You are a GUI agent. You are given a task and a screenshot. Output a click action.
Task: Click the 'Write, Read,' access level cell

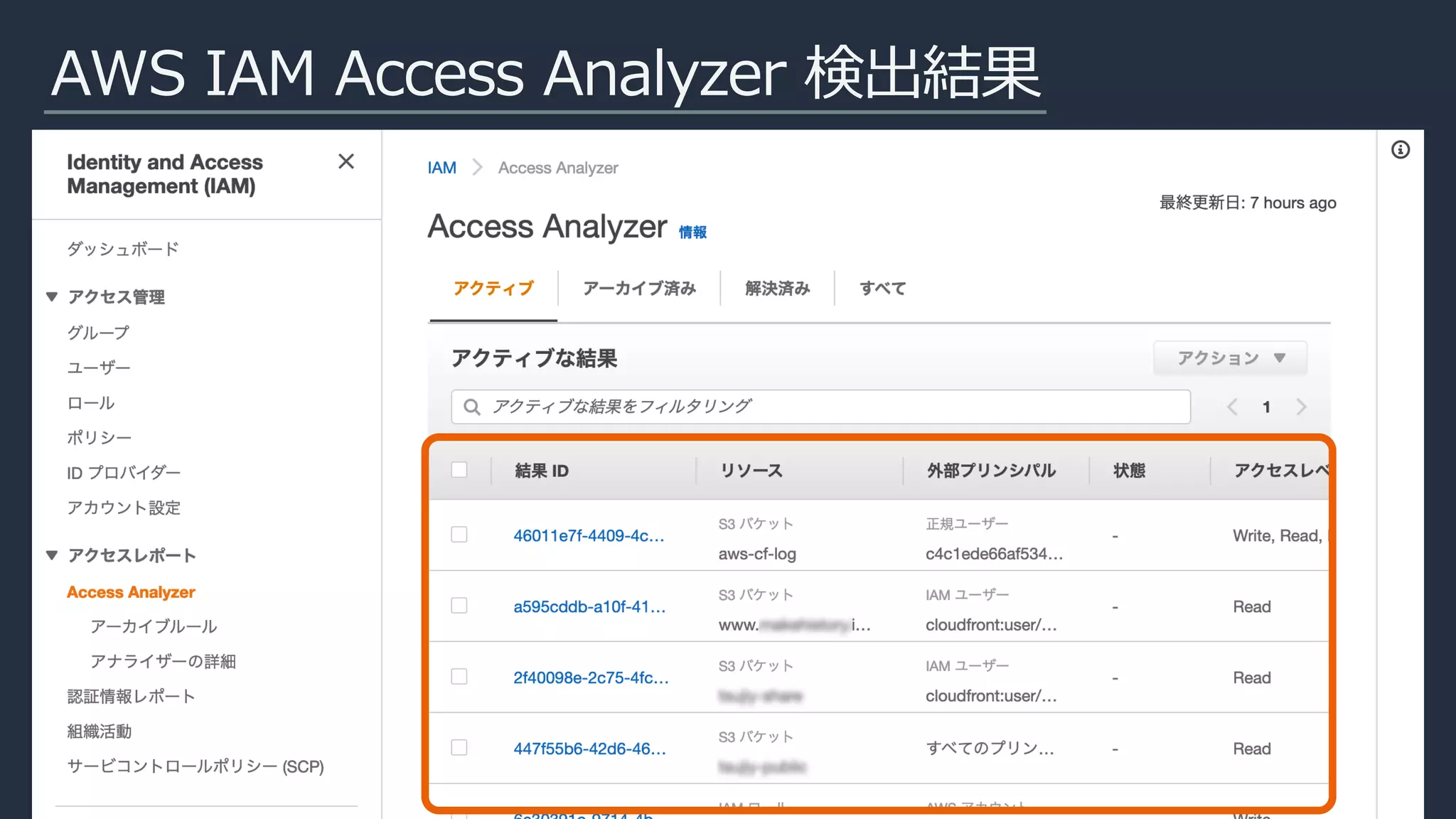click(1278, 535)
